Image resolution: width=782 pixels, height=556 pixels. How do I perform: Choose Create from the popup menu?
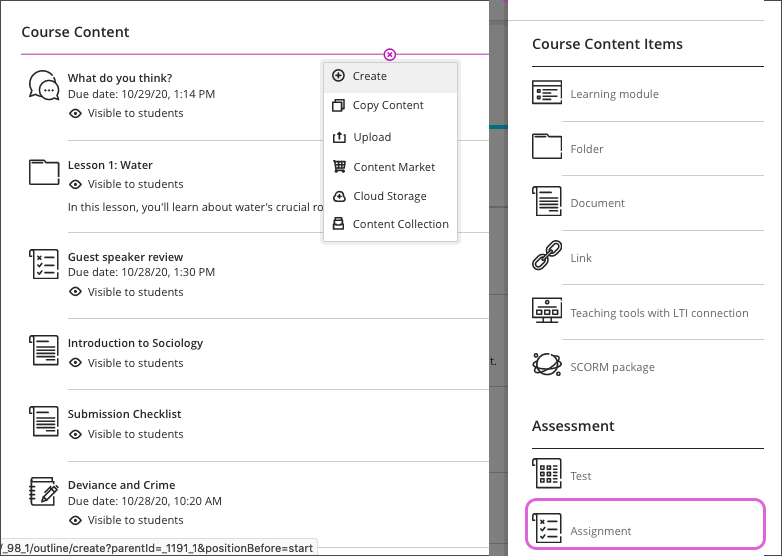(369, 76)
